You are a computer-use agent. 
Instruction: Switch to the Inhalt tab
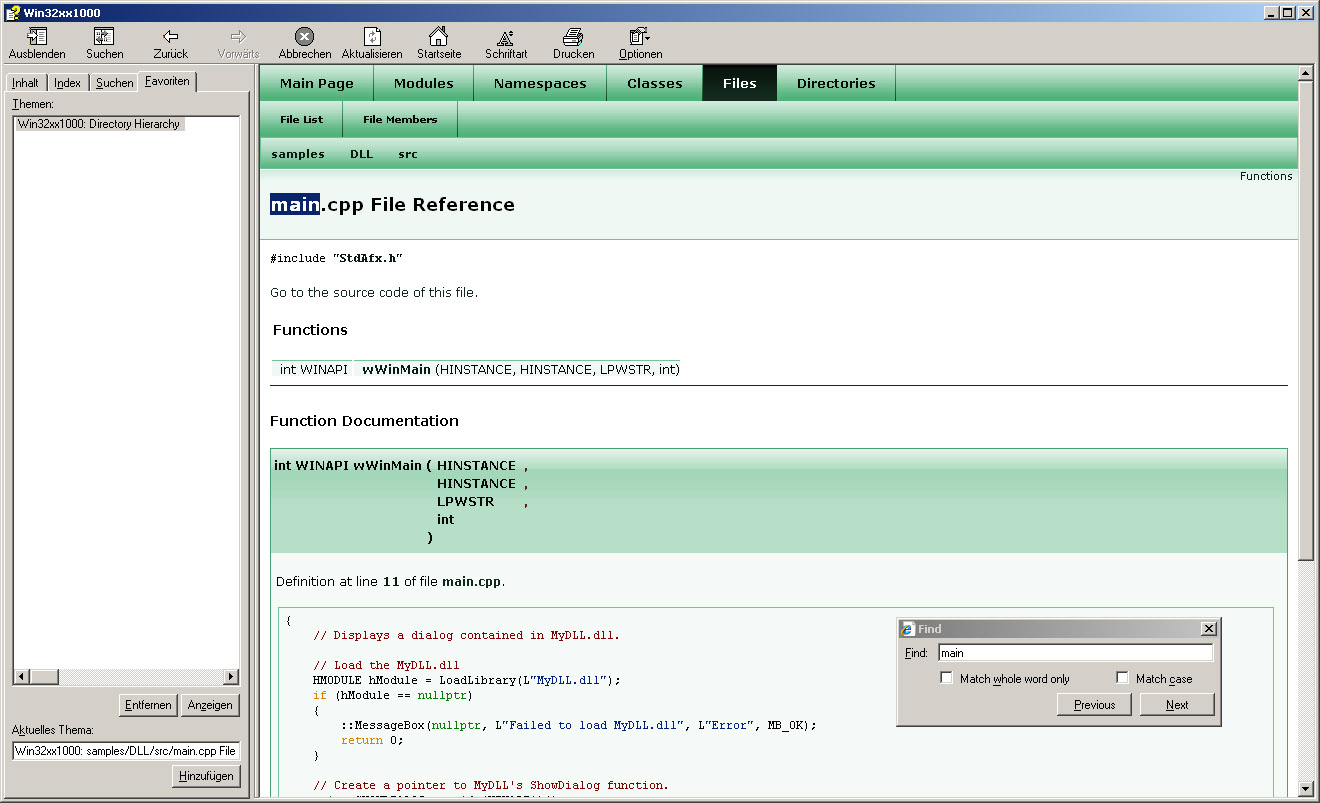[x=26, y=83]
